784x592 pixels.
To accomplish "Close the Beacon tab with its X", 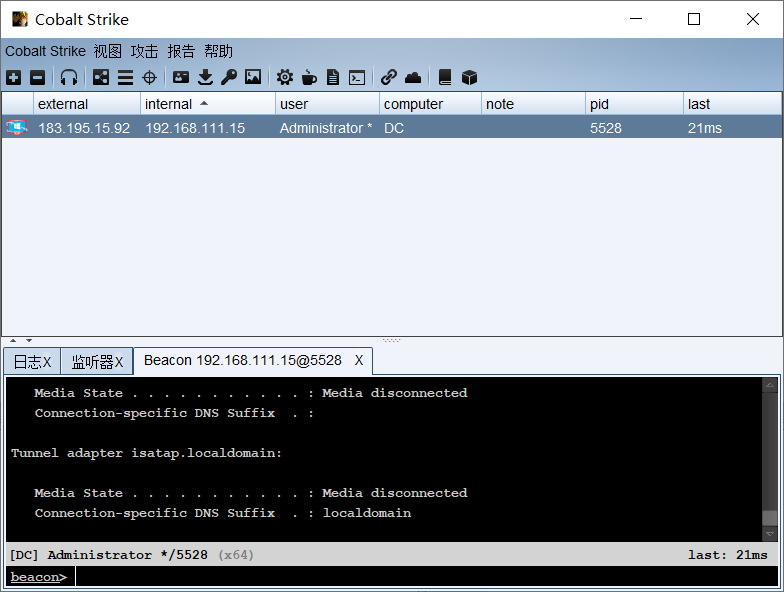I will [x=359, y=360].
